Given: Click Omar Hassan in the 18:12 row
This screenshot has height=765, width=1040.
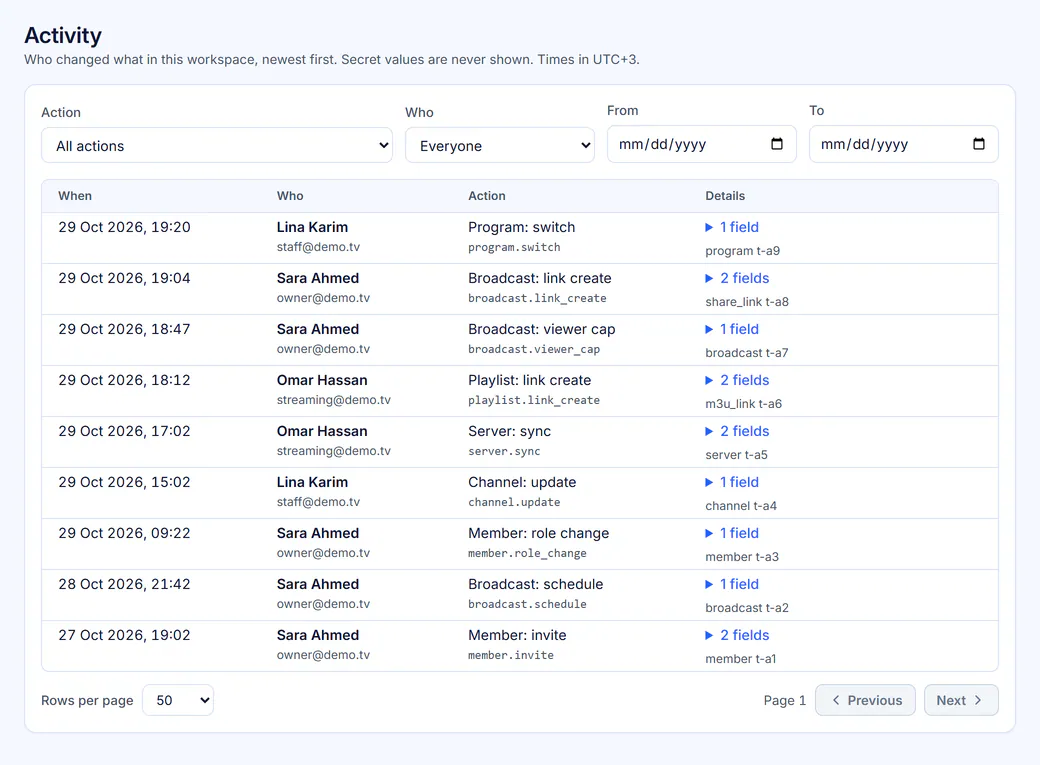Looking at the screenshot, I should pyautogui.click(x=322, y=380).
